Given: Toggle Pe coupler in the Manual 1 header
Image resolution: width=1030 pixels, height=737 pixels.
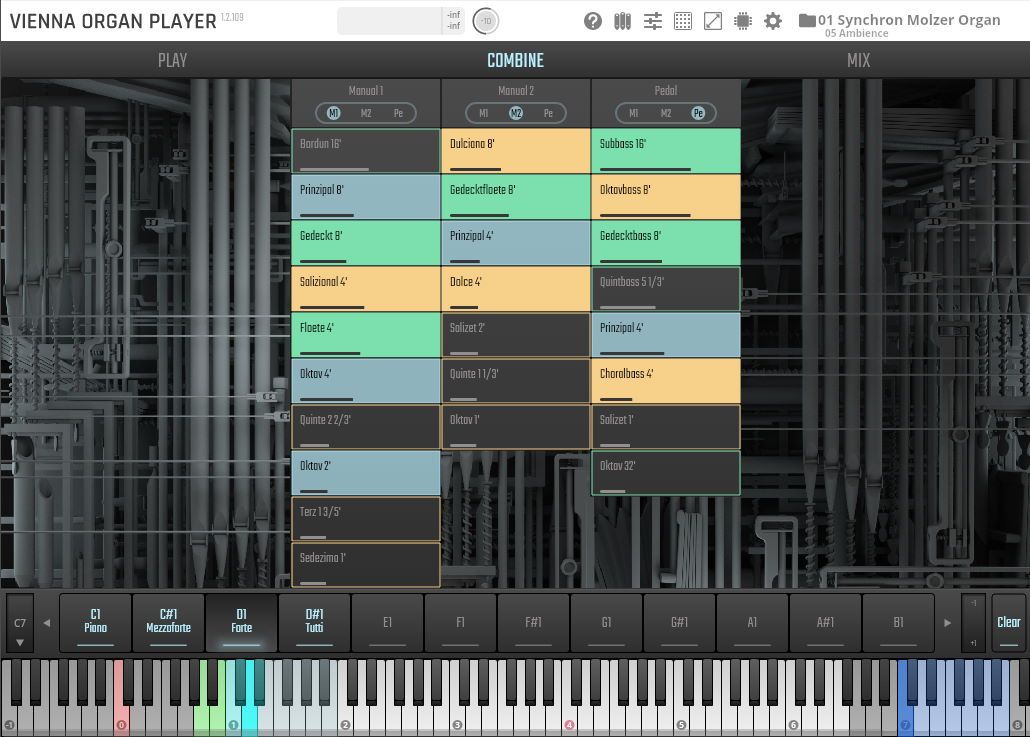Looking at the screenshot, I should coord(398,113).
